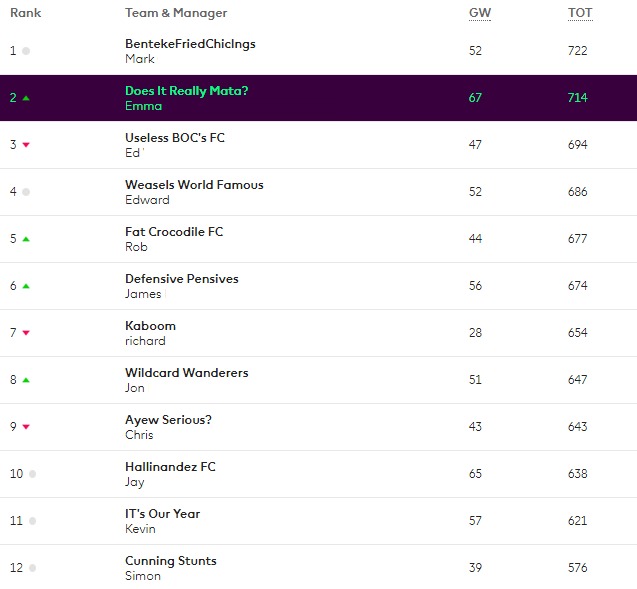Viewport: 637px width, 589px height.
Task: Open the Does It Really Mata? team
Action: (x=186, y=91)
